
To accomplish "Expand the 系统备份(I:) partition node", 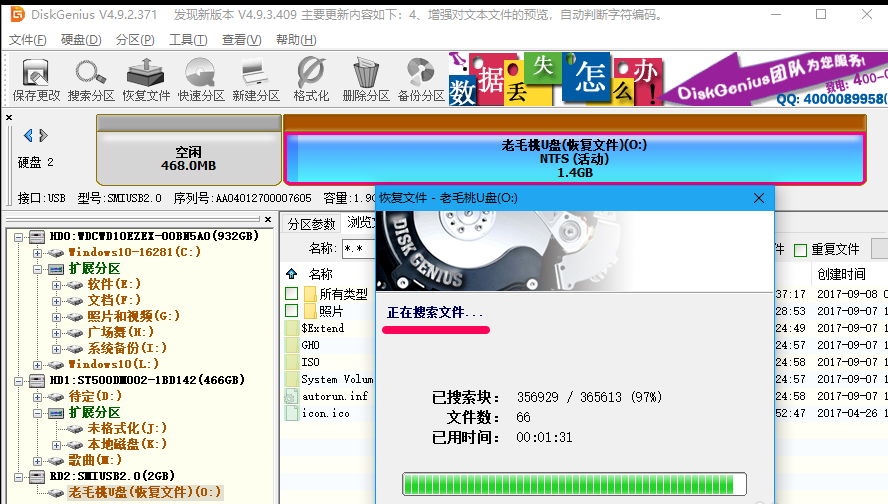I will 56,349.
